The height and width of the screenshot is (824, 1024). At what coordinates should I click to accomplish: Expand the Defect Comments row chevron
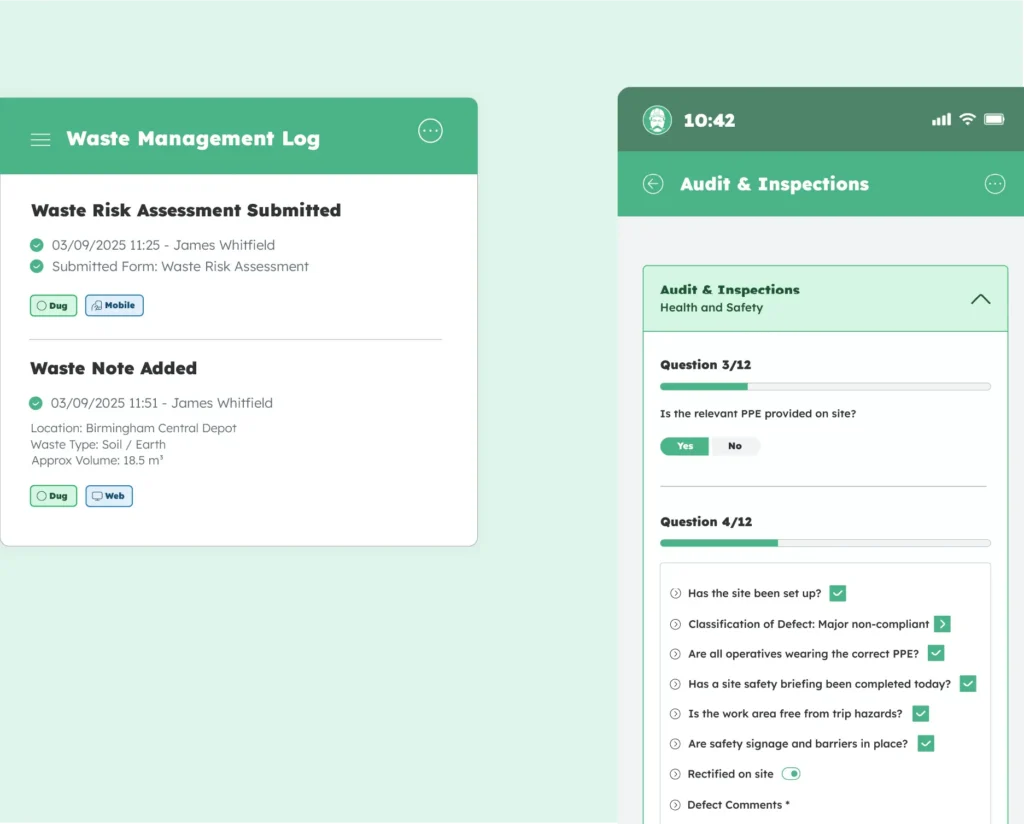(675, 805)
